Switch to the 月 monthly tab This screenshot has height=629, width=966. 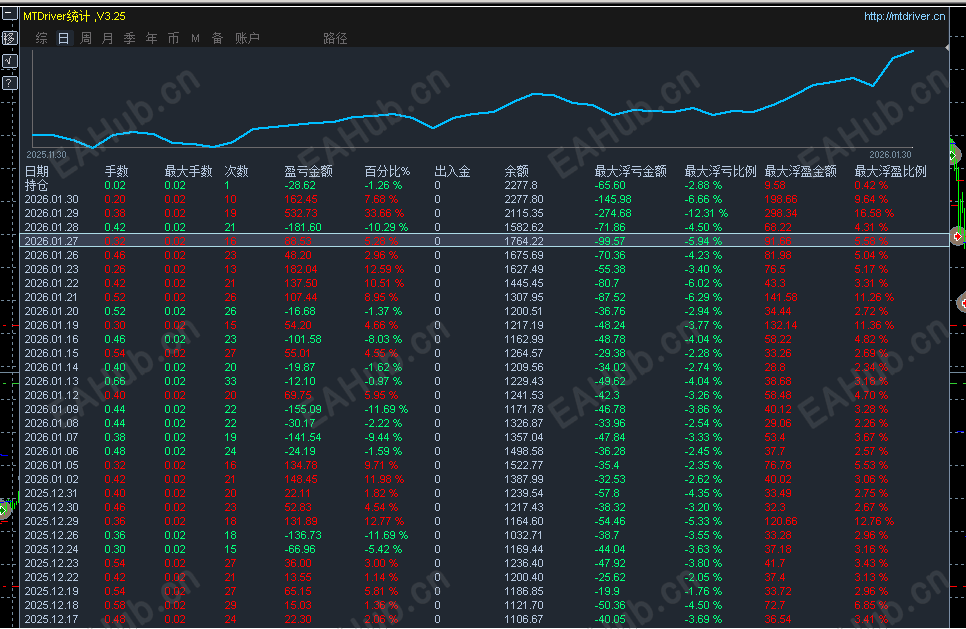coord(107,38)
